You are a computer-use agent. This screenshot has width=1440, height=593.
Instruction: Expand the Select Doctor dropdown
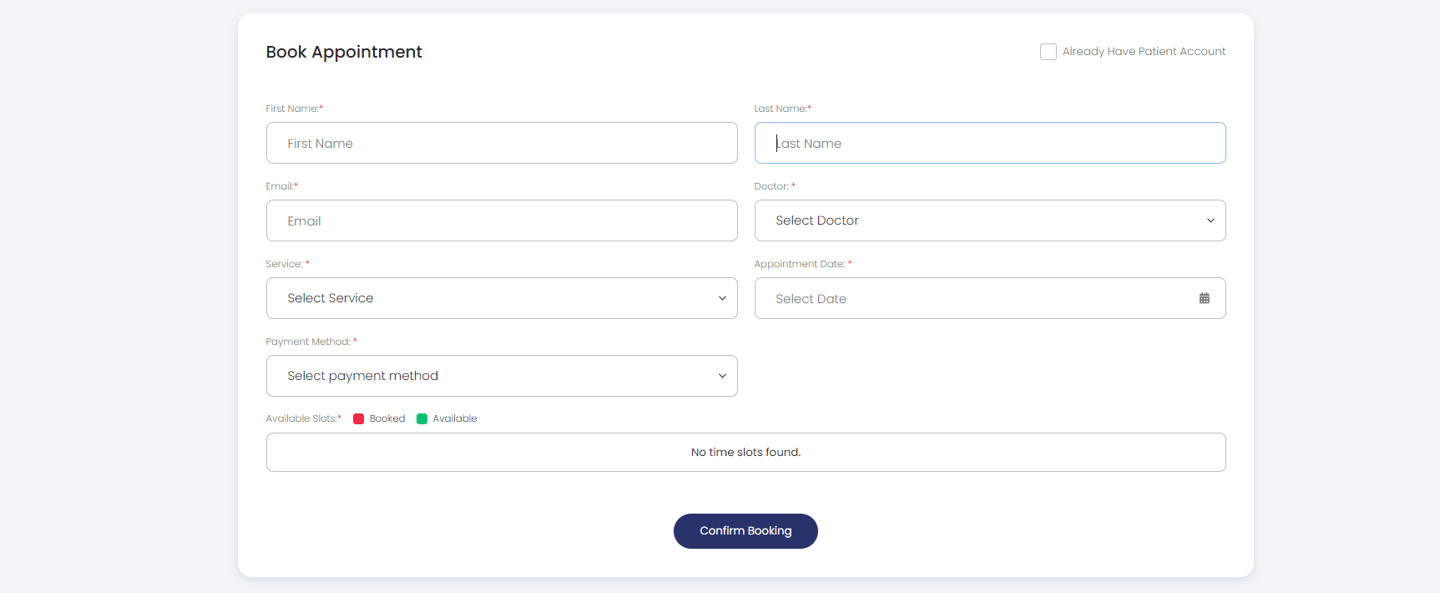click(990, 220)
